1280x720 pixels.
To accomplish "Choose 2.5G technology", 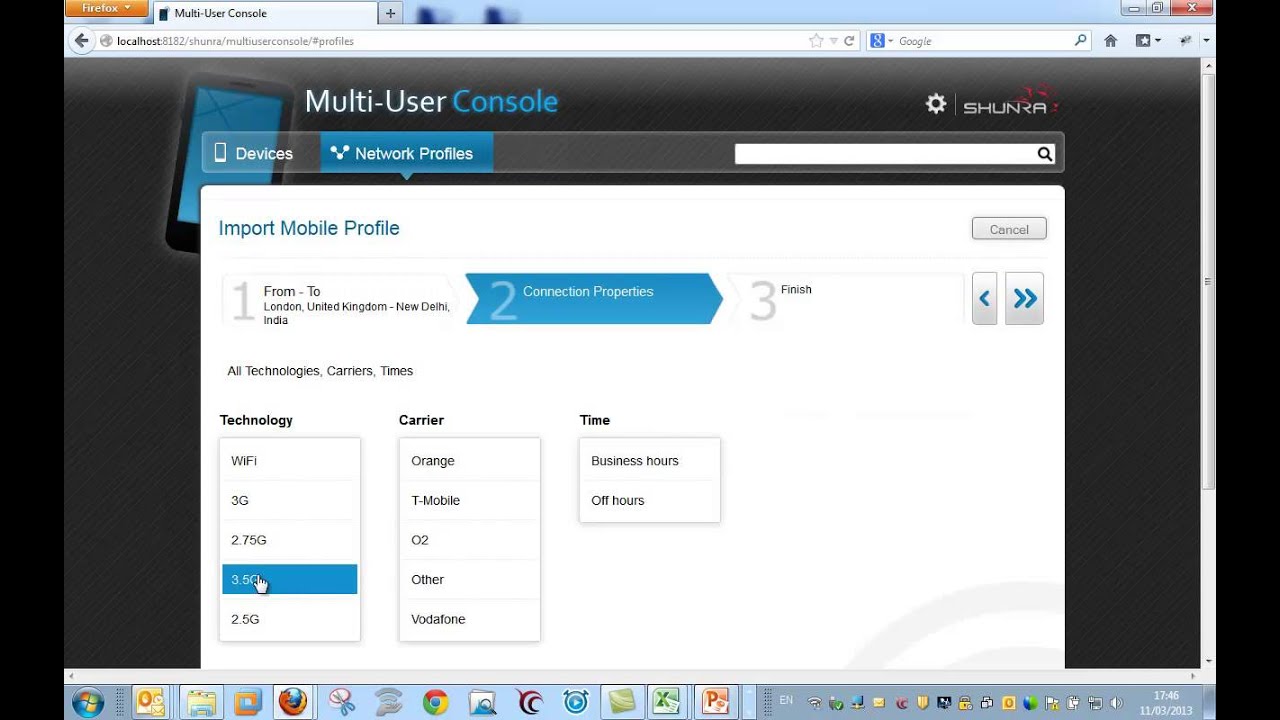I will click(289, 619).
